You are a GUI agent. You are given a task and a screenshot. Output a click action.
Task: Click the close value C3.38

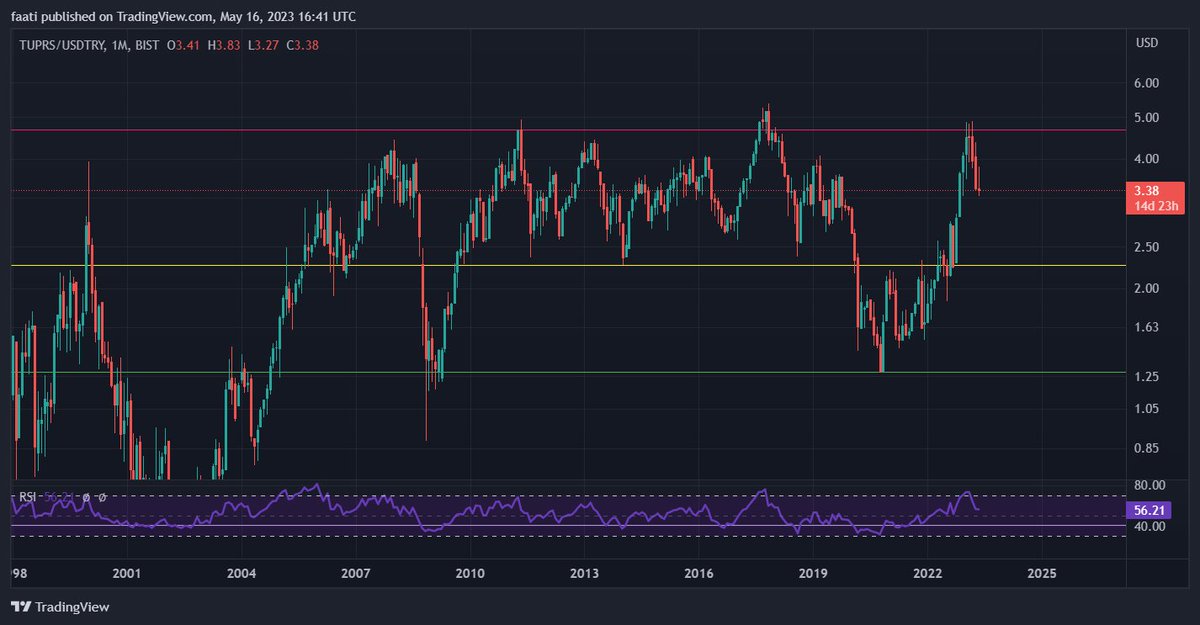(x=303, y=44)
